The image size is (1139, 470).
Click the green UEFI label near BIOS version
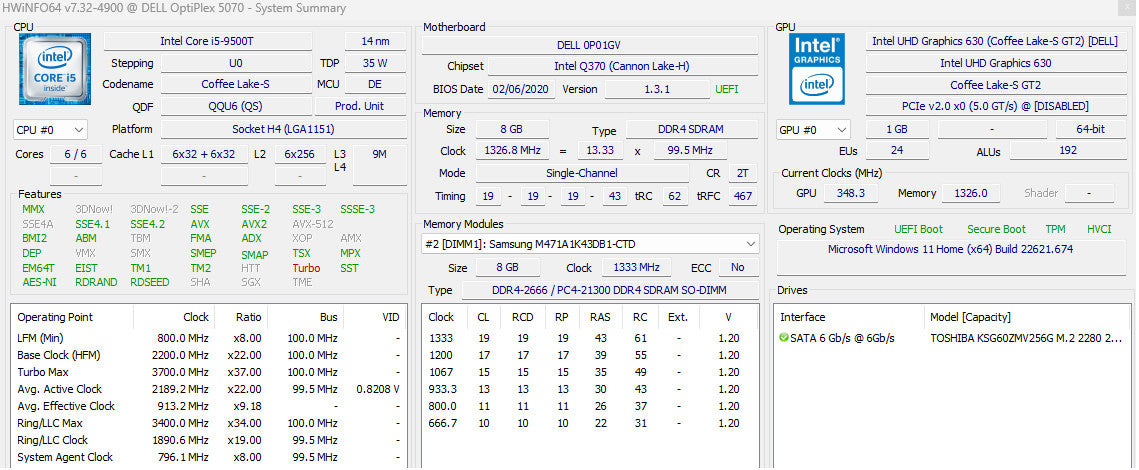point(727,89)
